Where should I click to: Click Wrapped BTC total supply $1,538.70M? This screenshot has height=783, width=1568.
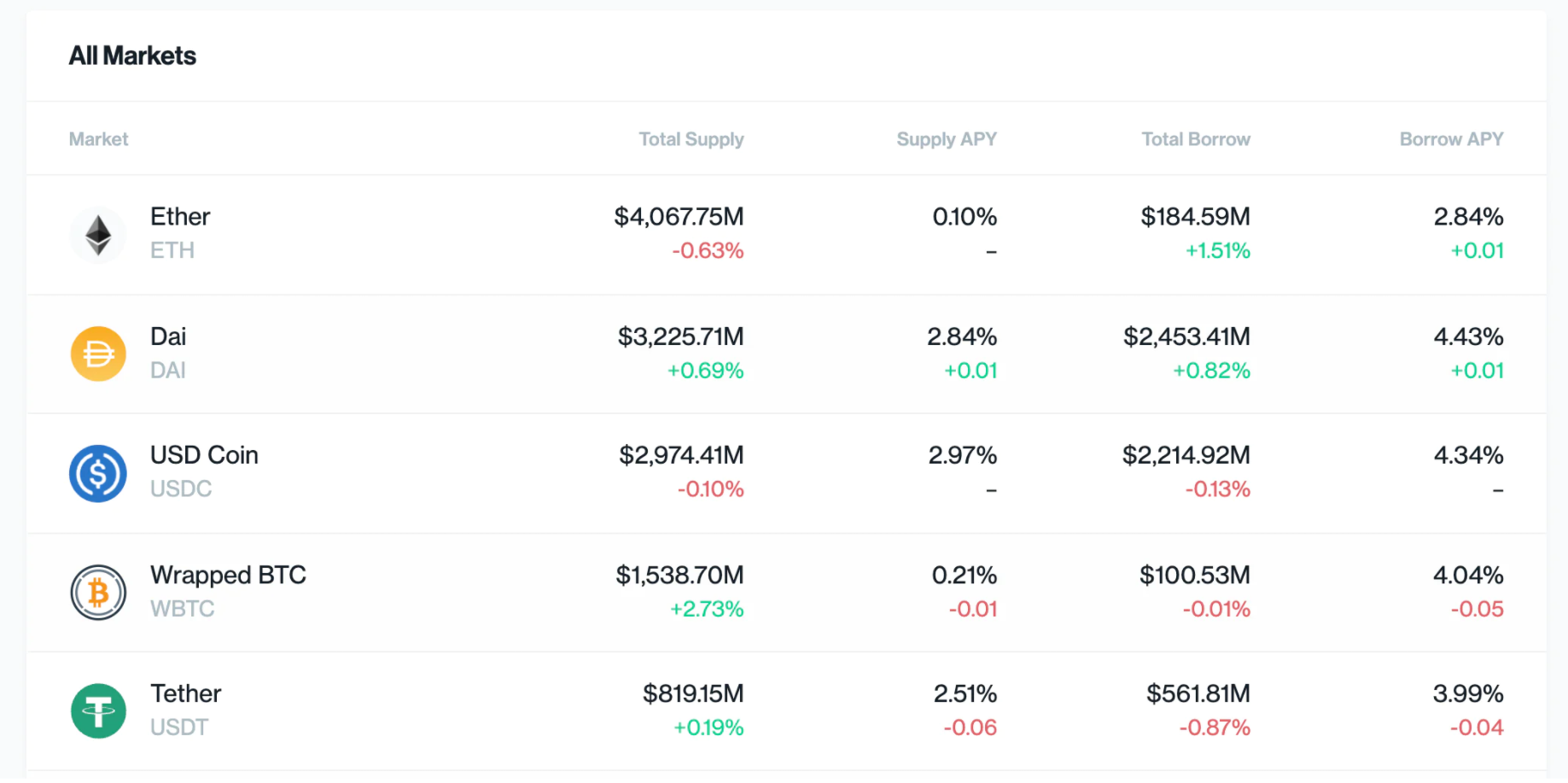coord(679,575)
